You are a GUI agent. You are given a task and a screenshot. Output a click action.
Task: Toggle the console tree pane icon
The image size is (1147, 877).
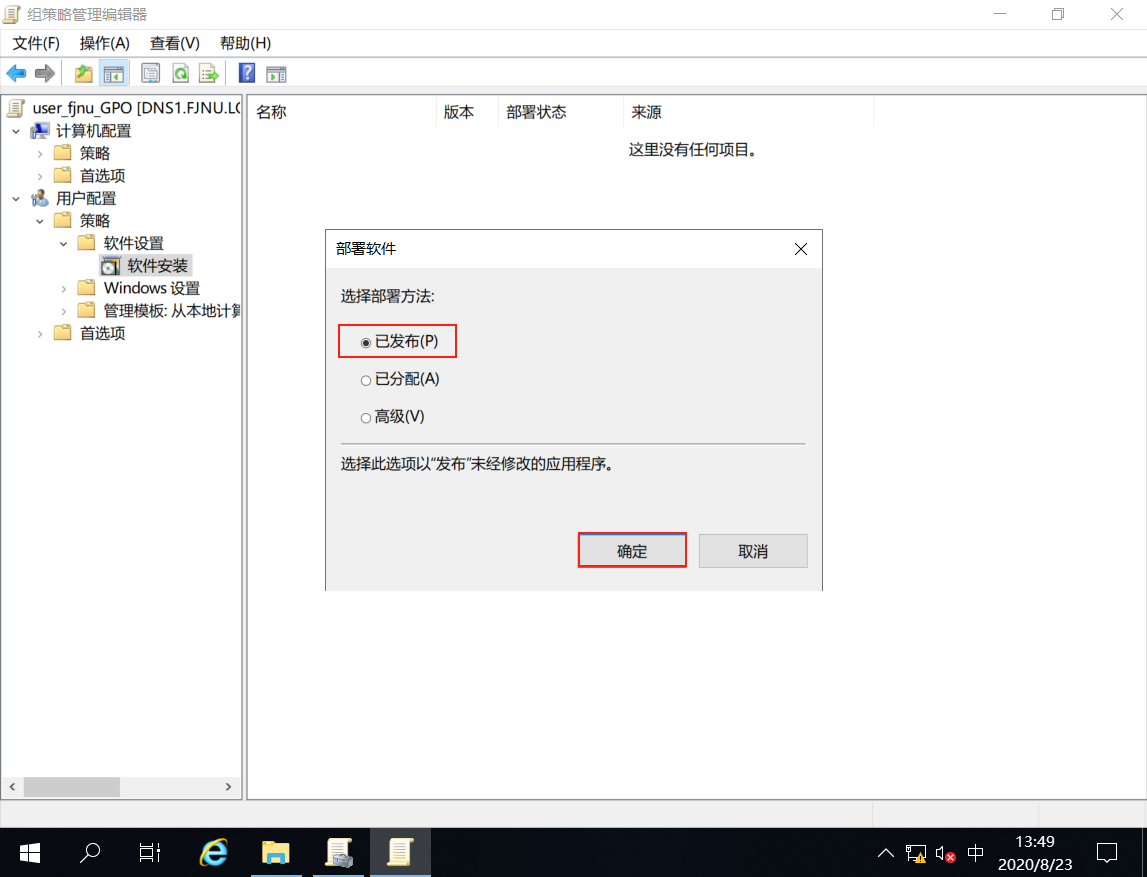click(x=113, y=73)
